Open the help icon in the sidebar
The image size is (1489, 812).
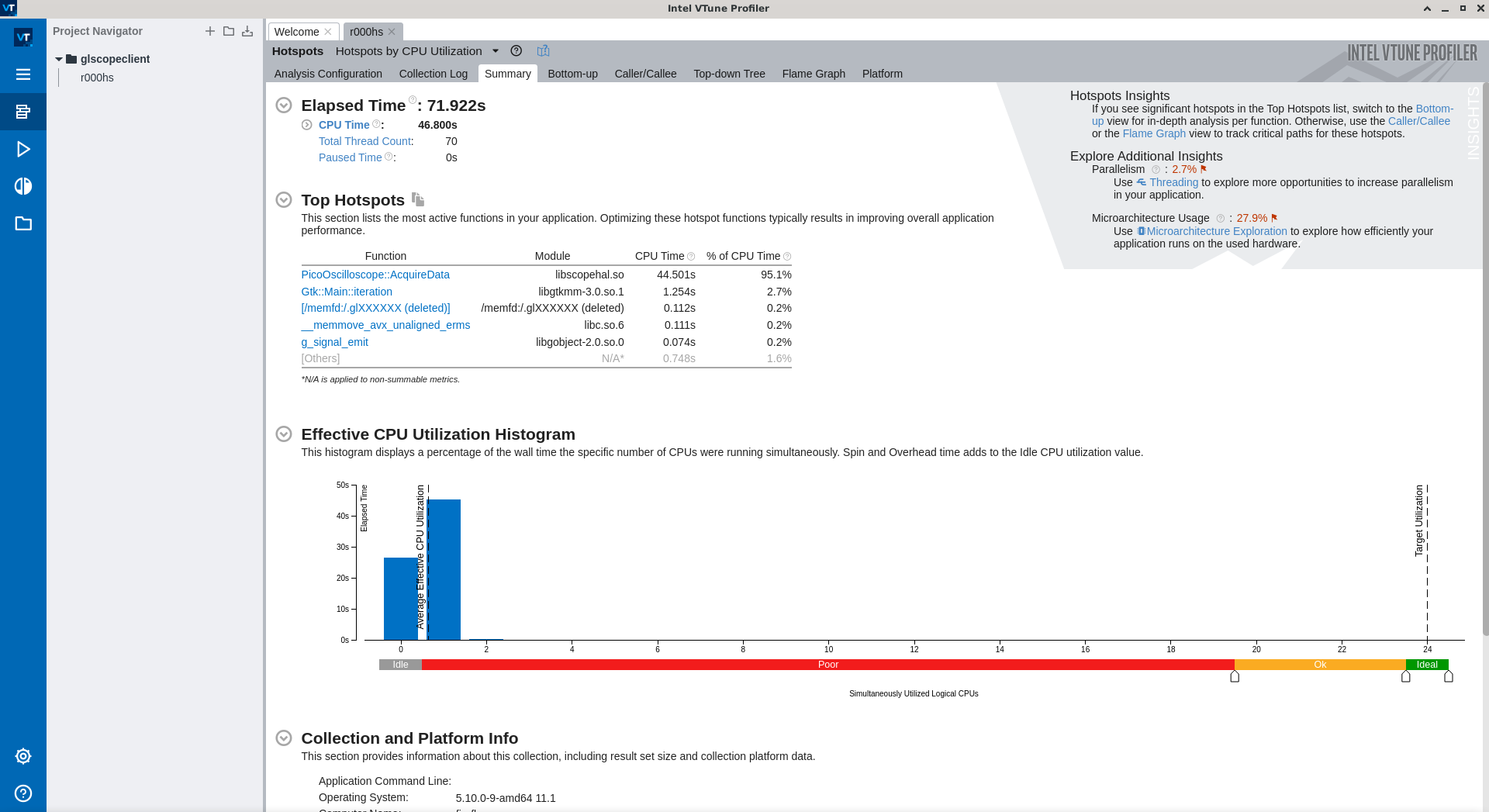(x=23, y=793)
